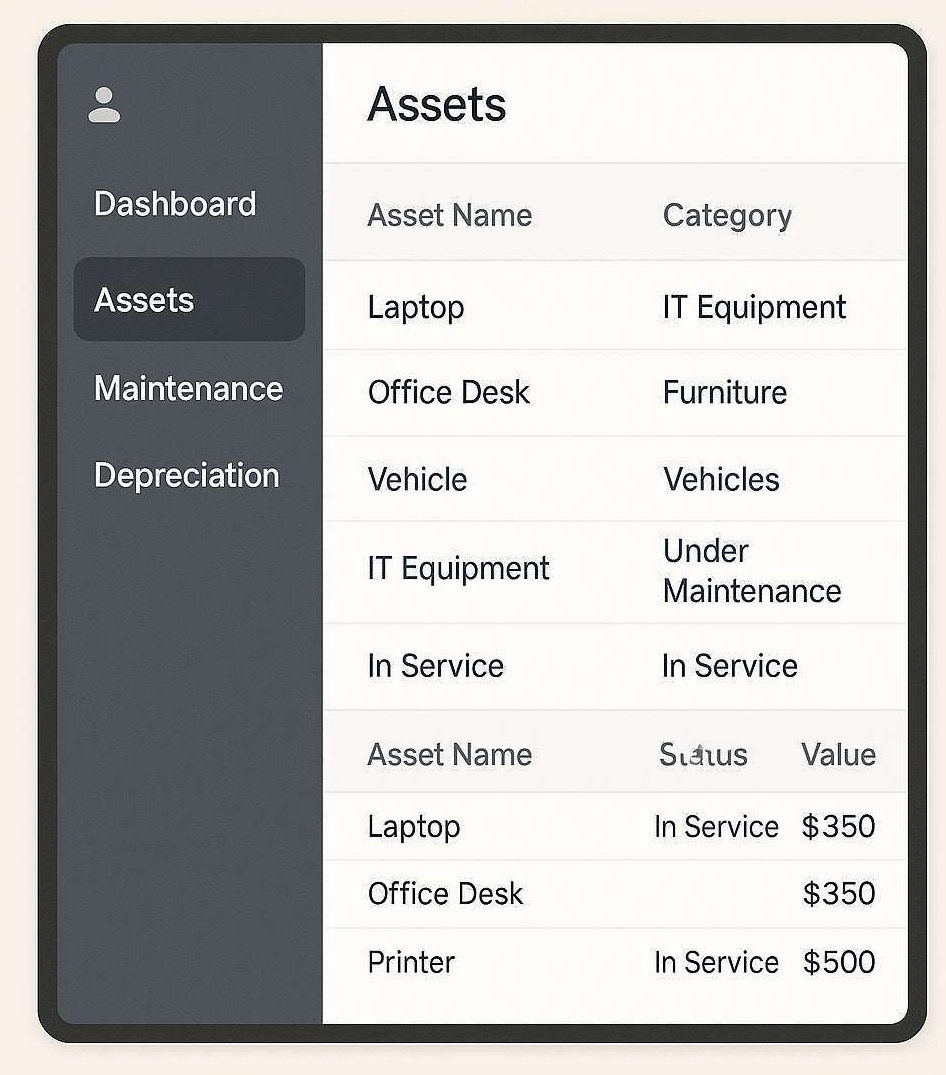Viewport: 946px width, 1075px height.
Task: Click Office Desk in the Furniture row
Action: click(x=448, y=392)
